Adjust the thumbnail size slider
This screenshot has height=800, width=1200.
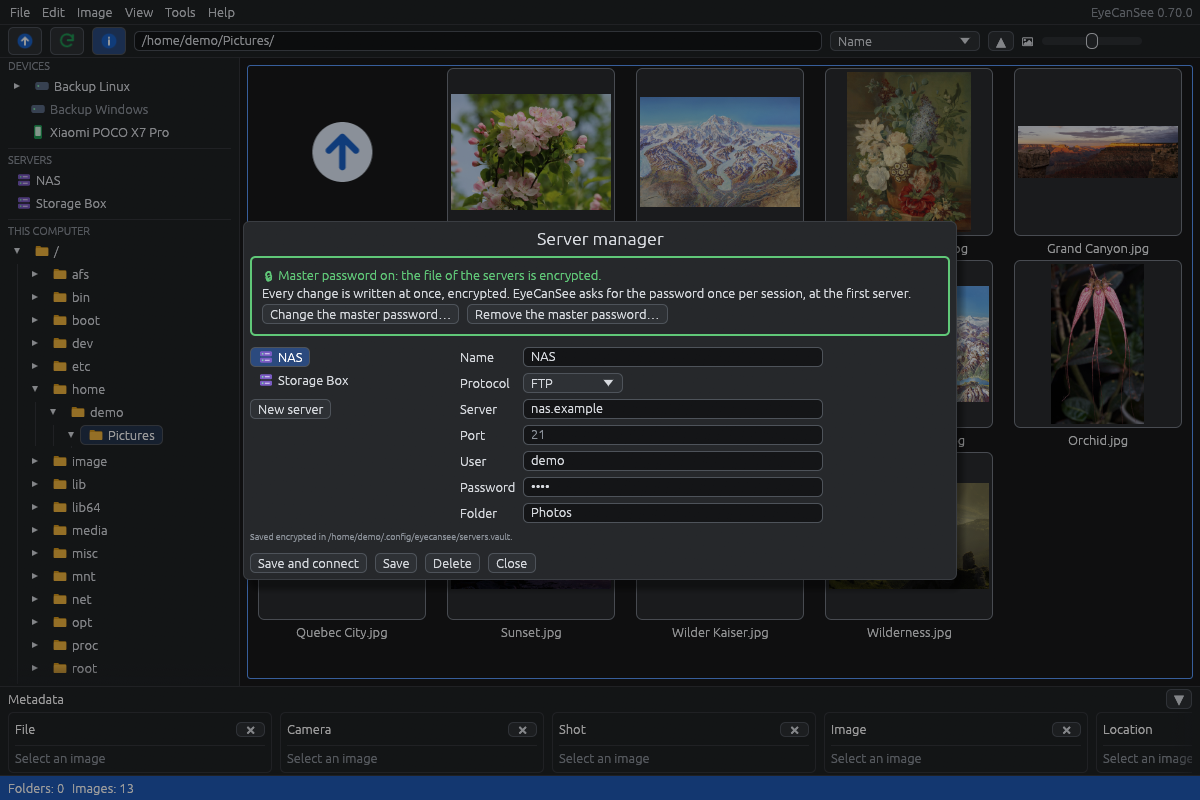(x=1092, y=41)
